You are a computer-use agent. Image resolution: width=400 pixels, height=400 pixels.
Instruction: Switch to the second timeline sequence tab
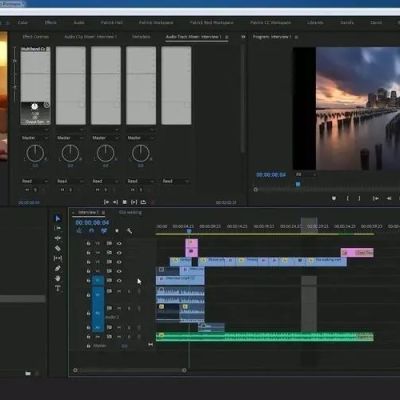130,212
